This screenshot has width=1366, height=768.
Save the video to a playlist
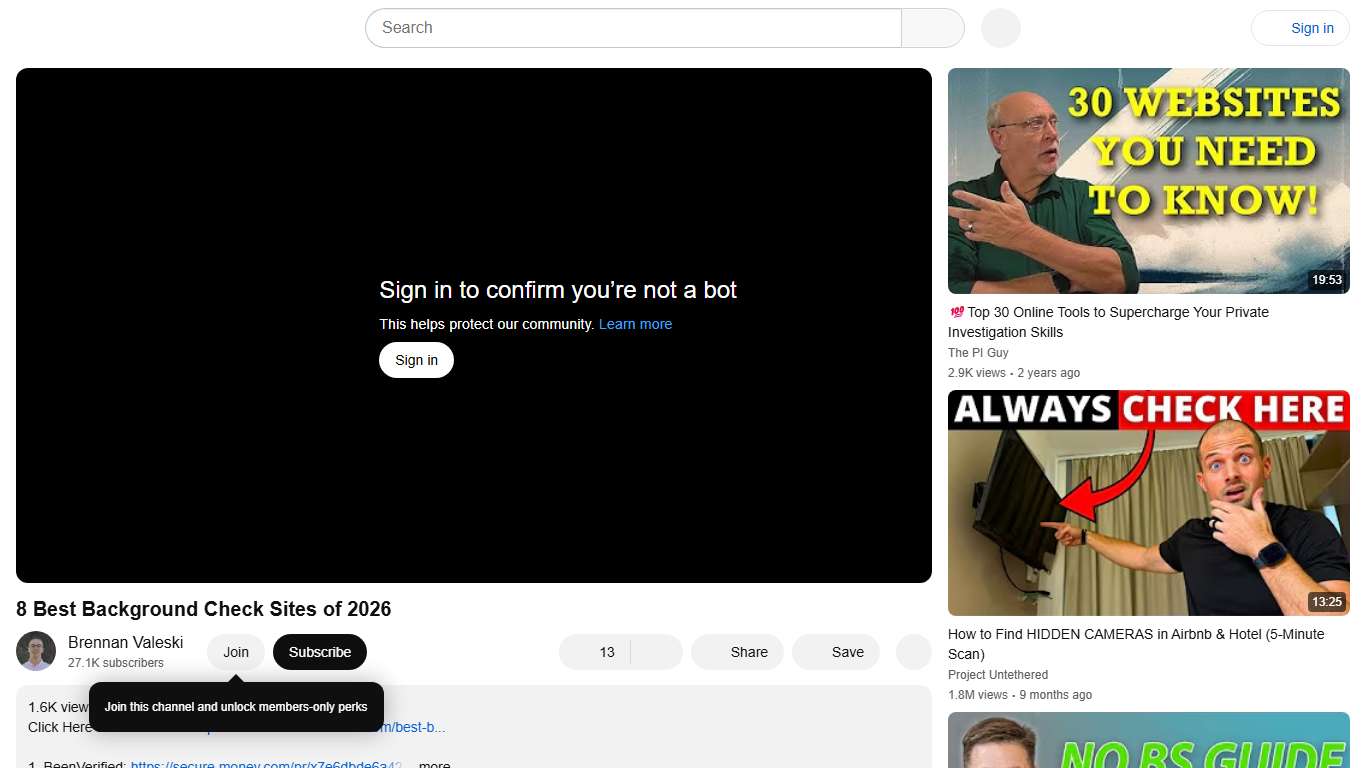point(836,651)
